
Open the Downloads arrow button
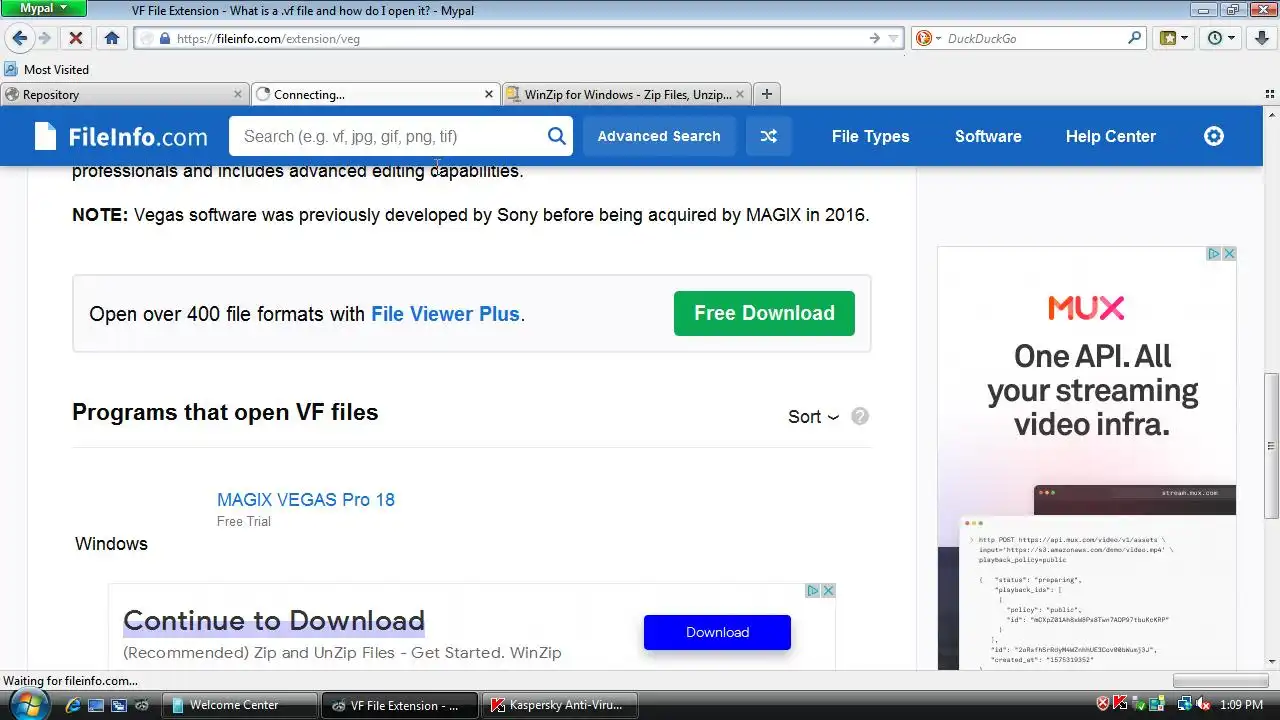(1262, 38)
